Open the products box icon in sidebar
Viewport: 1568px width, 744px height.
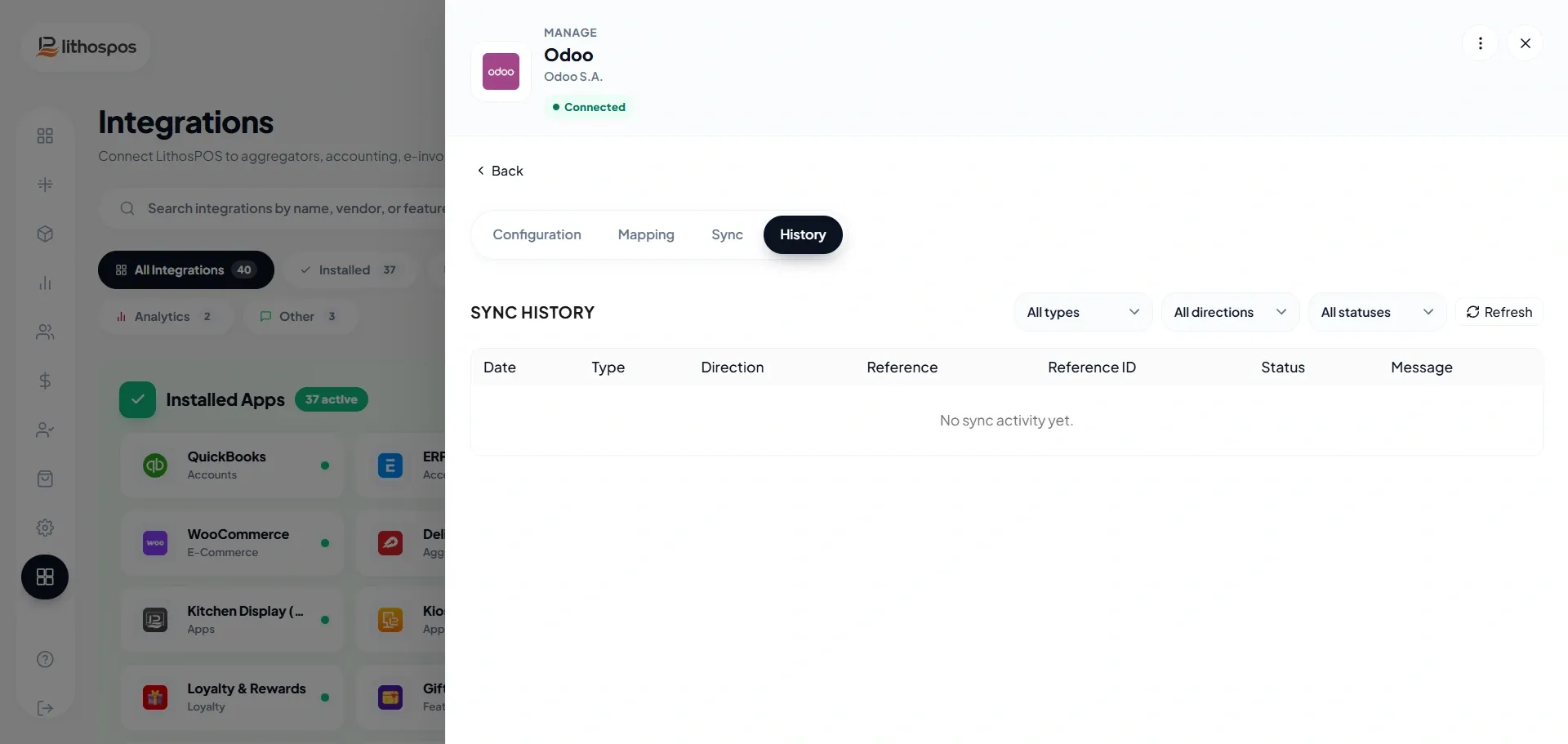45,234
